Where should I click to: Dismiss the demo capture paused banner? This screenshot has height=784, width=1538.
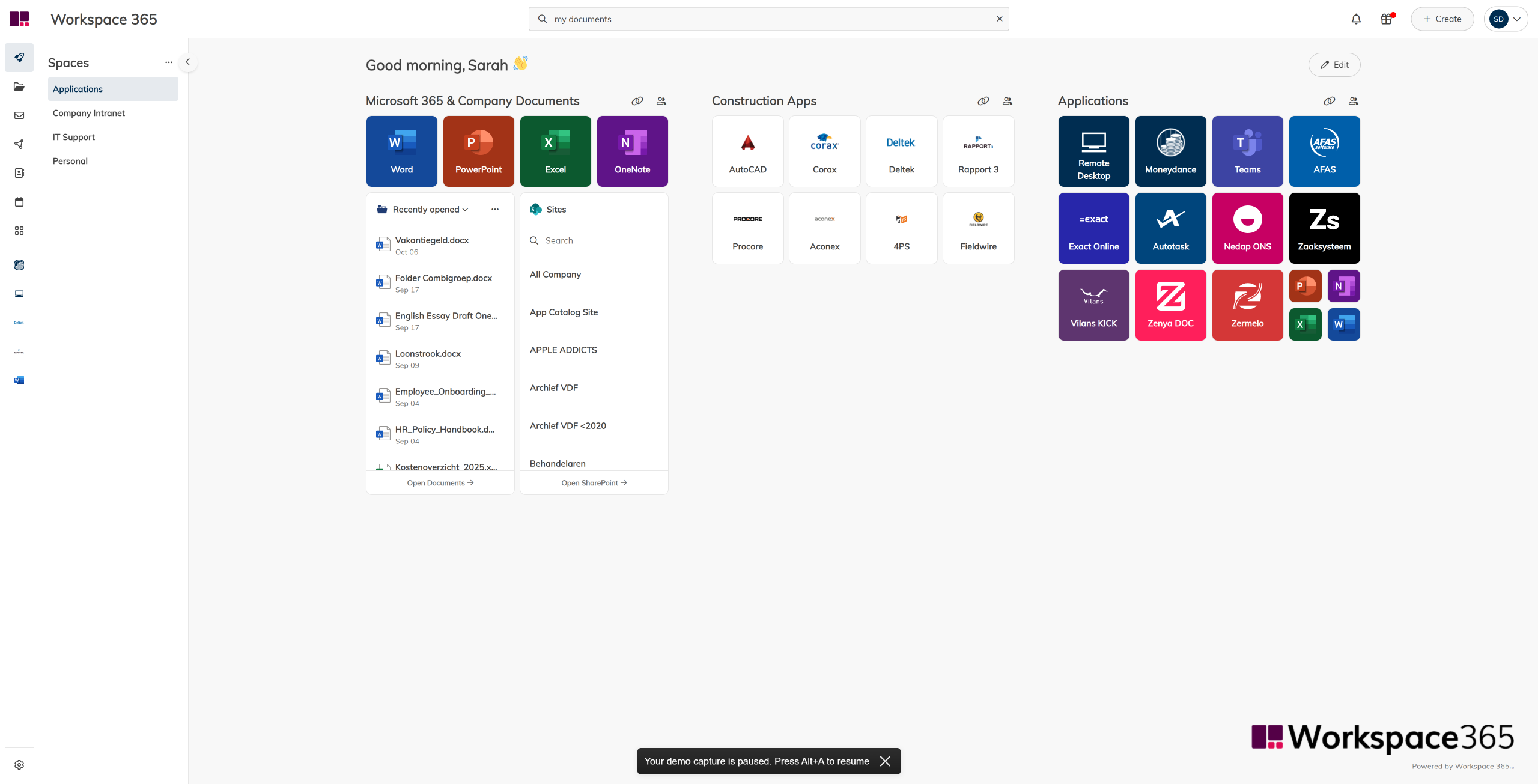pos(885,761)
